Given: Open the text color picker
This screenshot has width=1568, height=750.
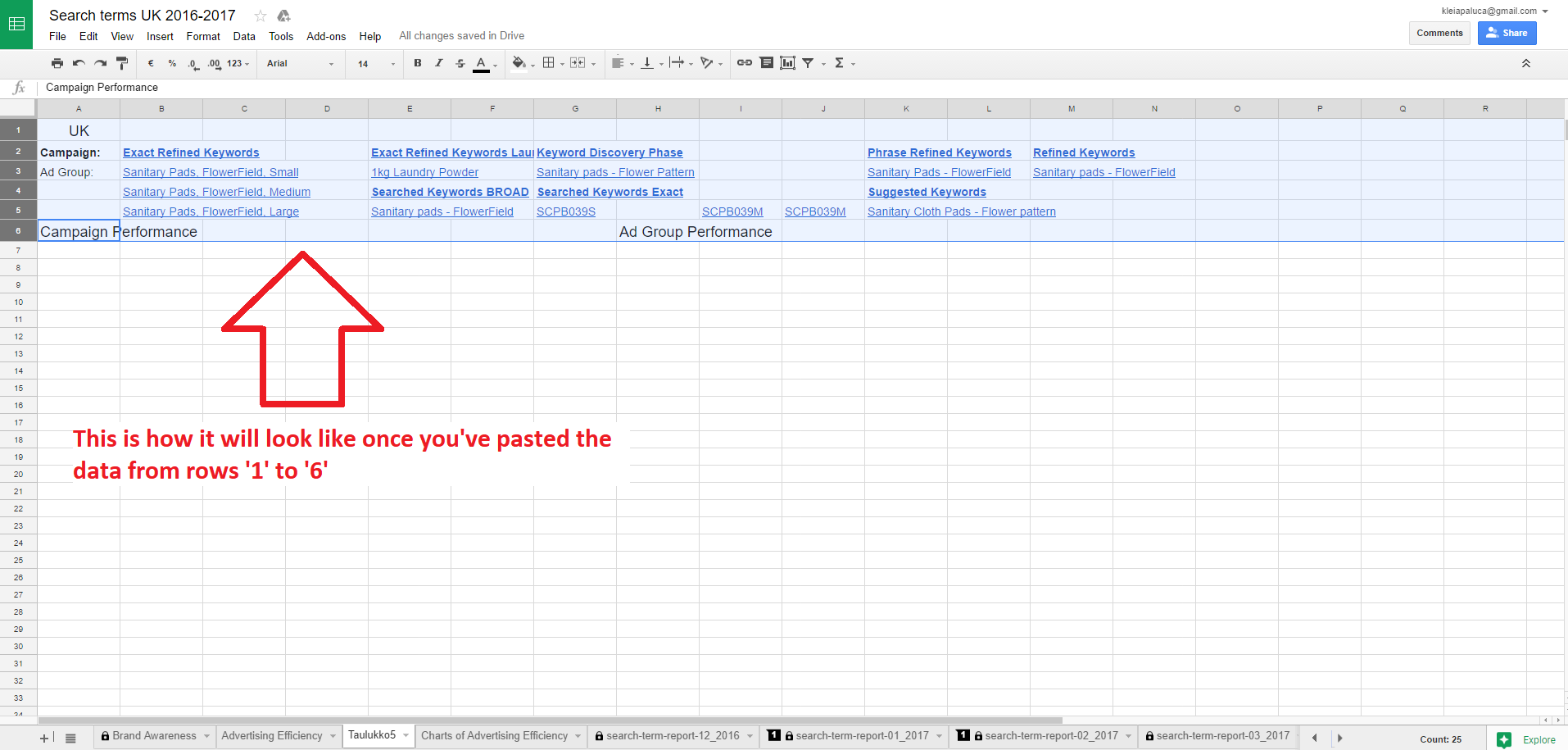Looking at the screenshot, I should click(482, 63).
